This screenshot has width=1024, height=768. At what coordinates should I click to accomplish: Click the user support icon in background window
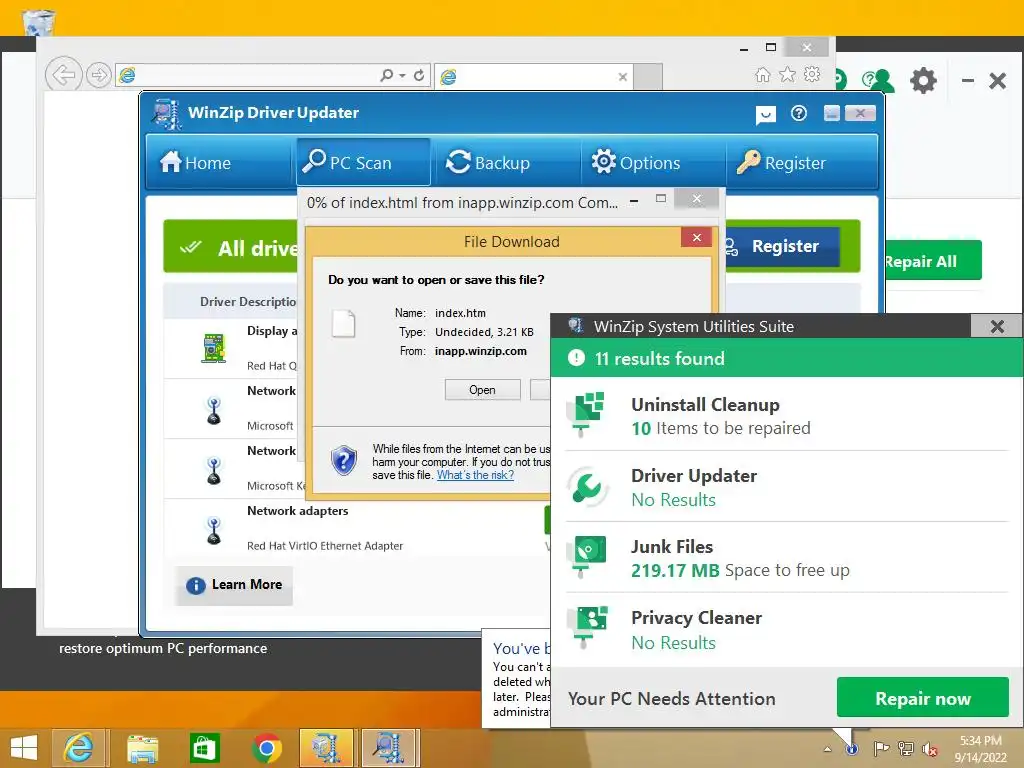coord(878,80)
